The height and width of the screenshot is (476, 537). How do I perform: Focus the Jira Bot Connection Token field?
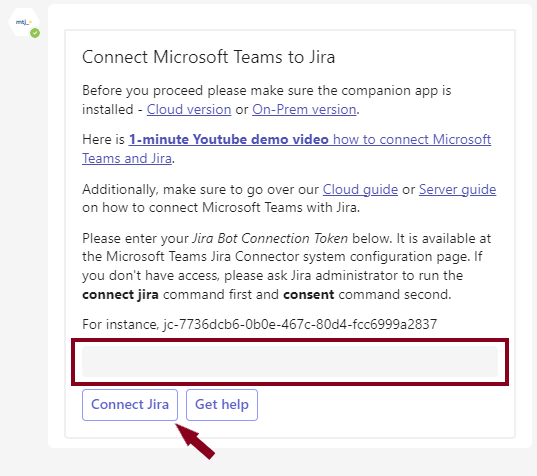tap(290, 361)
